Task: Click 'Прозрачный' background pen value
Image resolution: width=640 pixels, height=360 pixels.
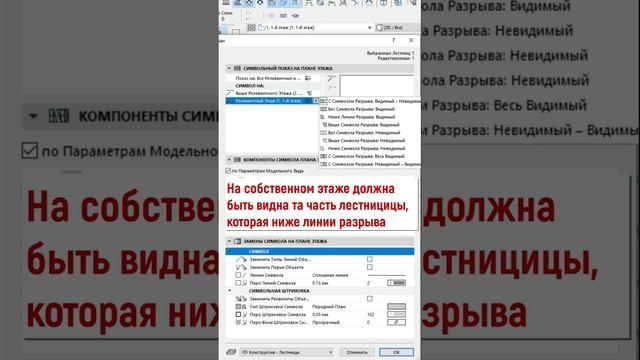Action: [326, 322]
